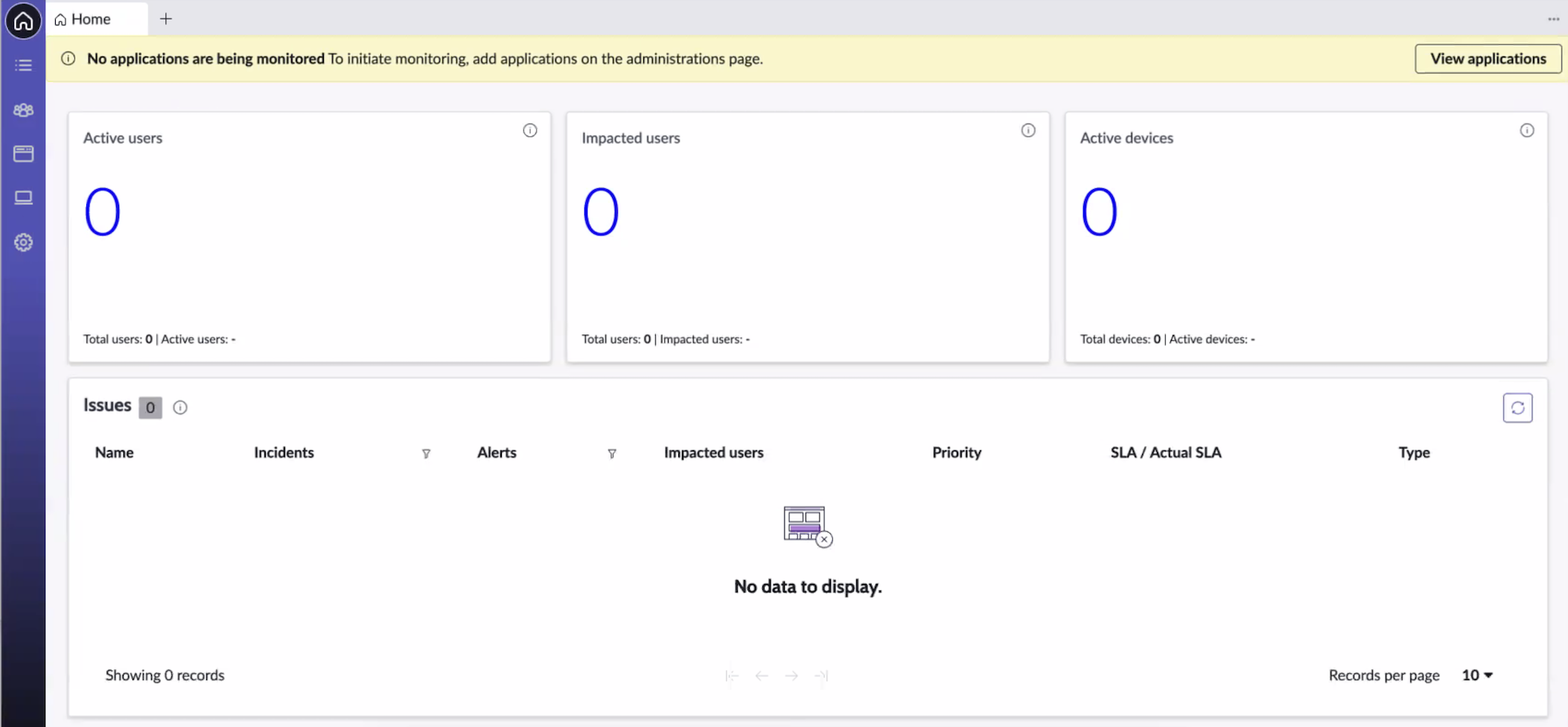Viewport: 1568px width, 727px height.
Task: Click the Priority column header
Action: point(957,452)
